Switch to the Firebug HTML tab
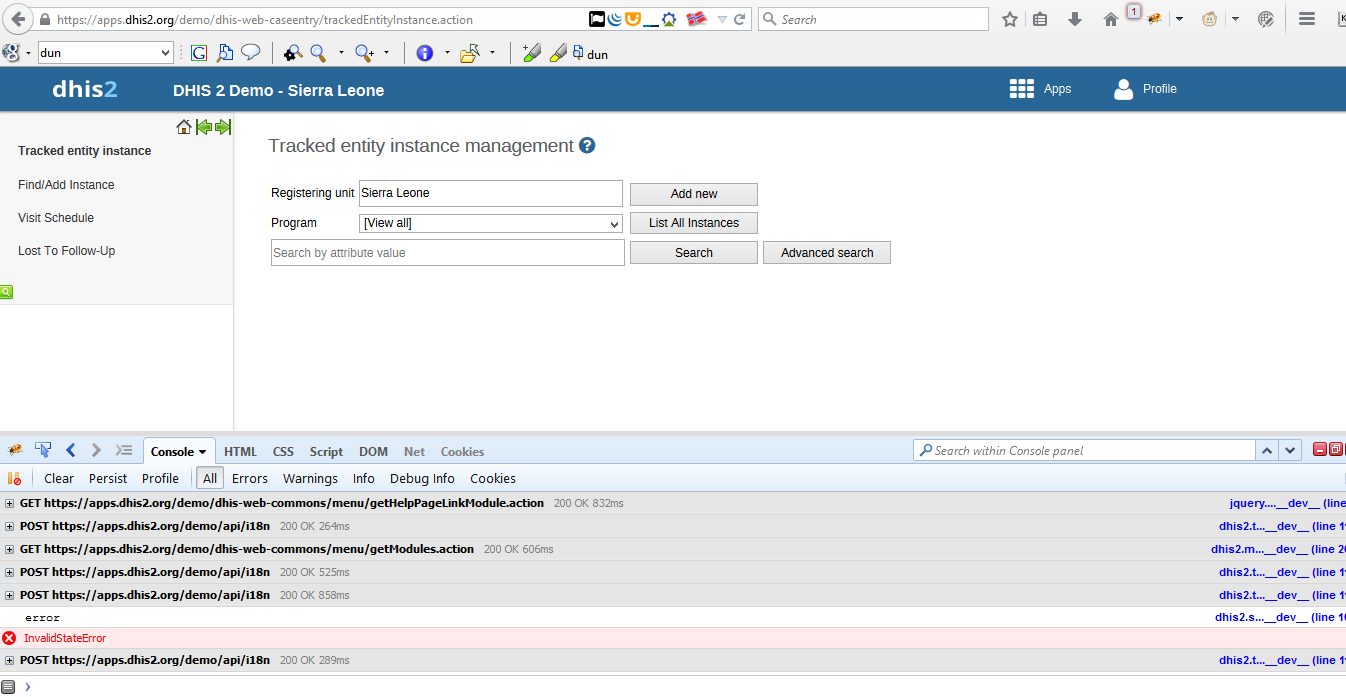Screen dimensions: 1346x697 [x=240, y=452]
